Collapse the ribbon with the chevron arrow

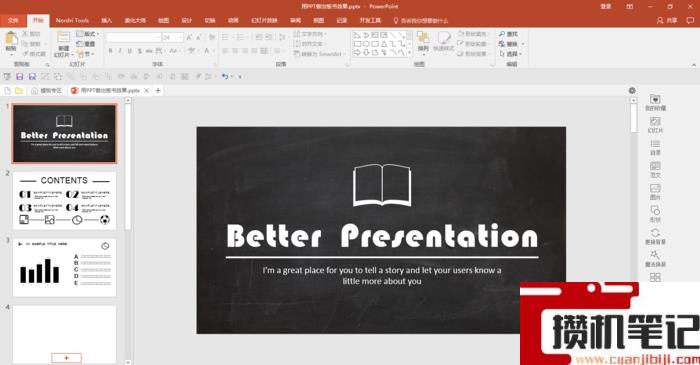pos(694,65)
